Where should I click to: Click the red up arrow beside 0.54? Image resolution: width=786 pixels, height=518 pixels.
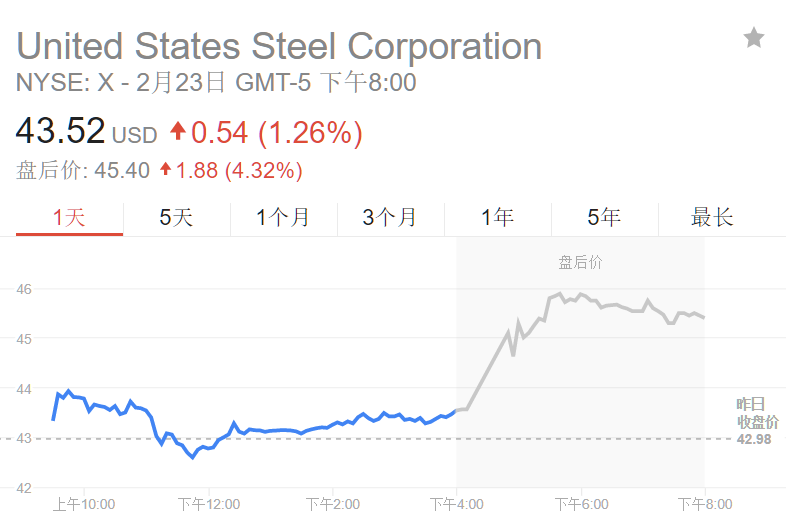tap(178, 131)
